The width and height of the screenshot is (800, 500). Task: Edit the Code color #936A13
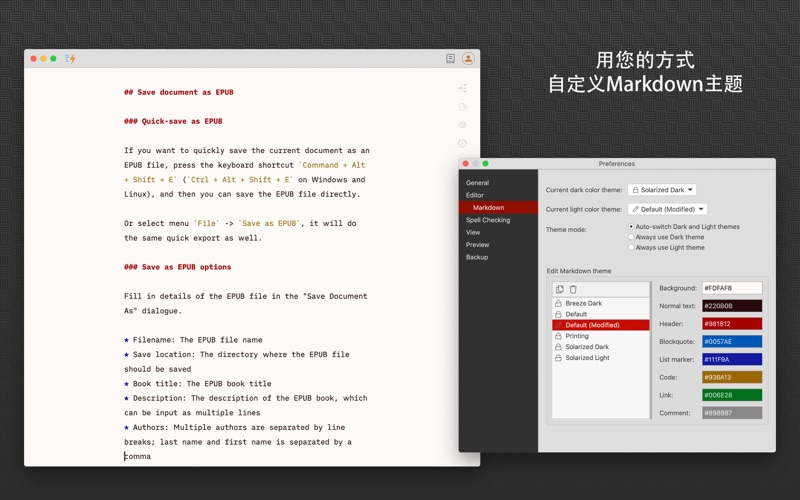tap(732, 377)
